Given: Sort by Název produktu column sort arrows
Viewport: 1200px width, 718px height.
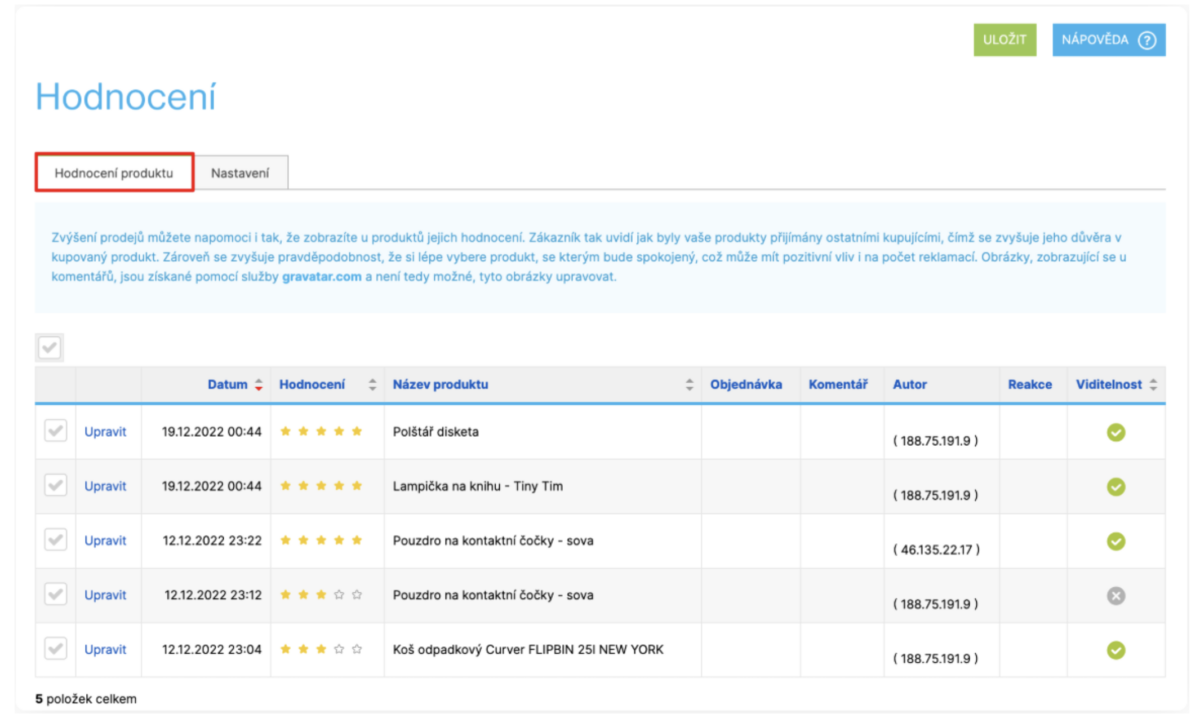Looking at the screenshot, I should 689,385.
